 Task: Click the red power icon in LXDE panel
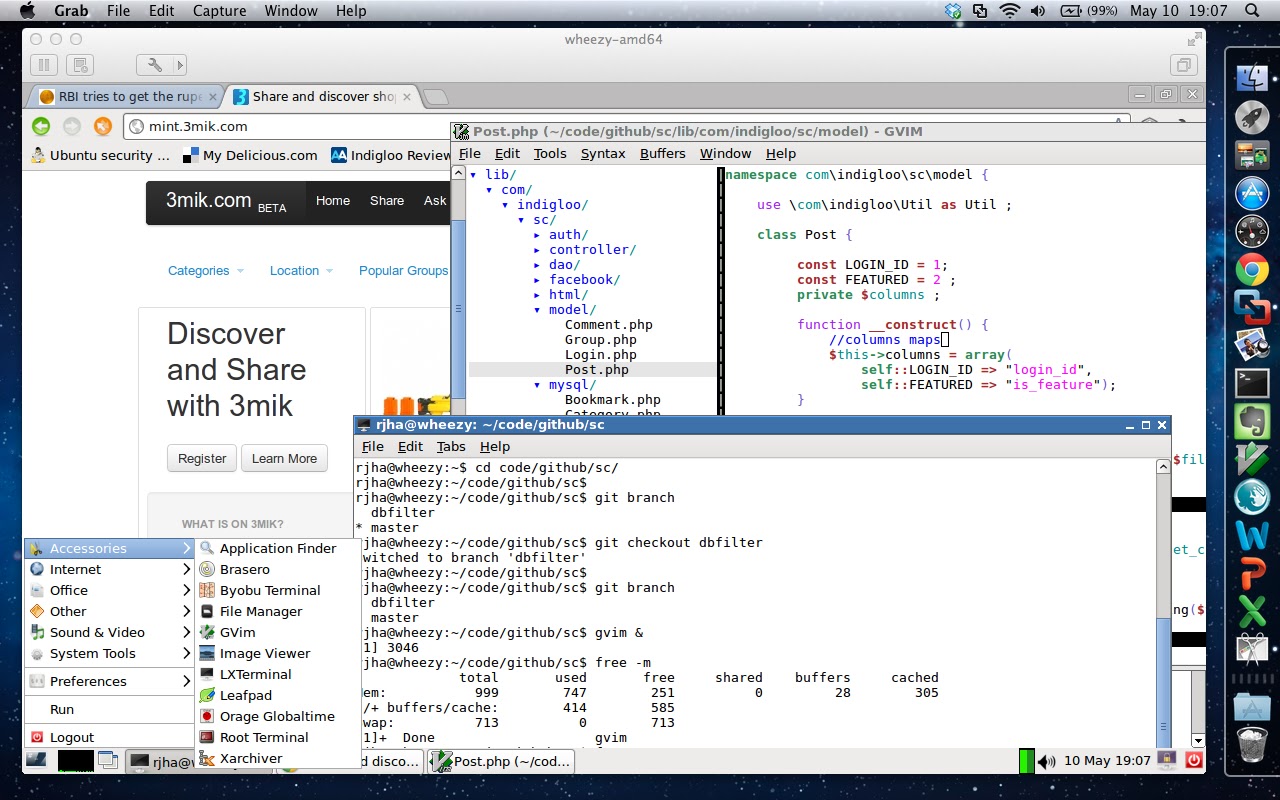click(1193, 761)
